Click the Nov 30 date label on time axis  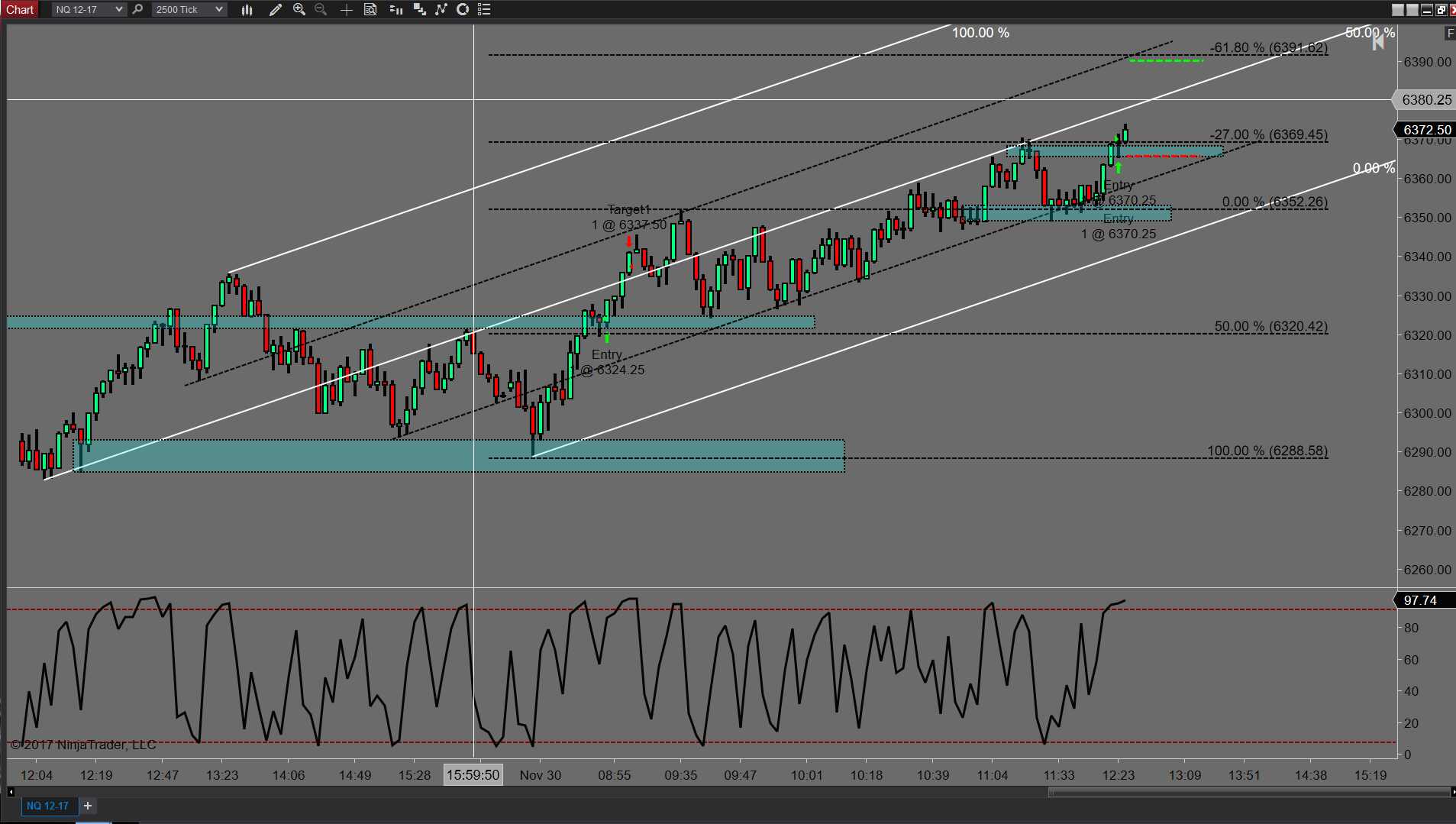click(541, 775)
